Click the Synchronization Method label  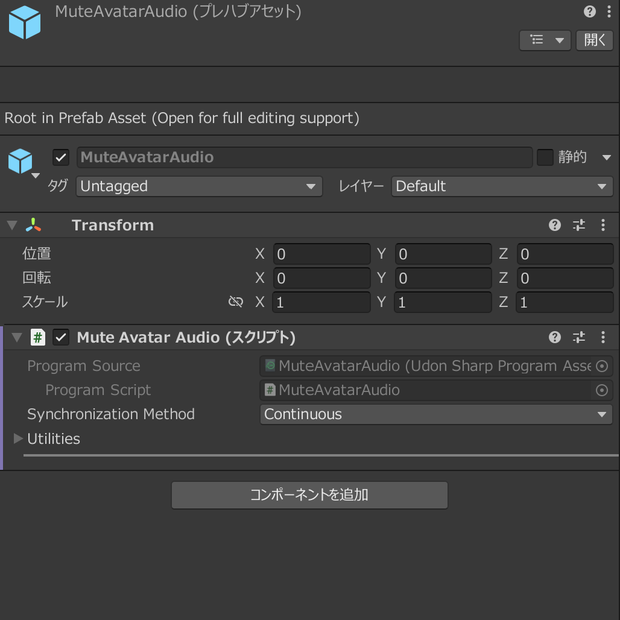(111, 414)
